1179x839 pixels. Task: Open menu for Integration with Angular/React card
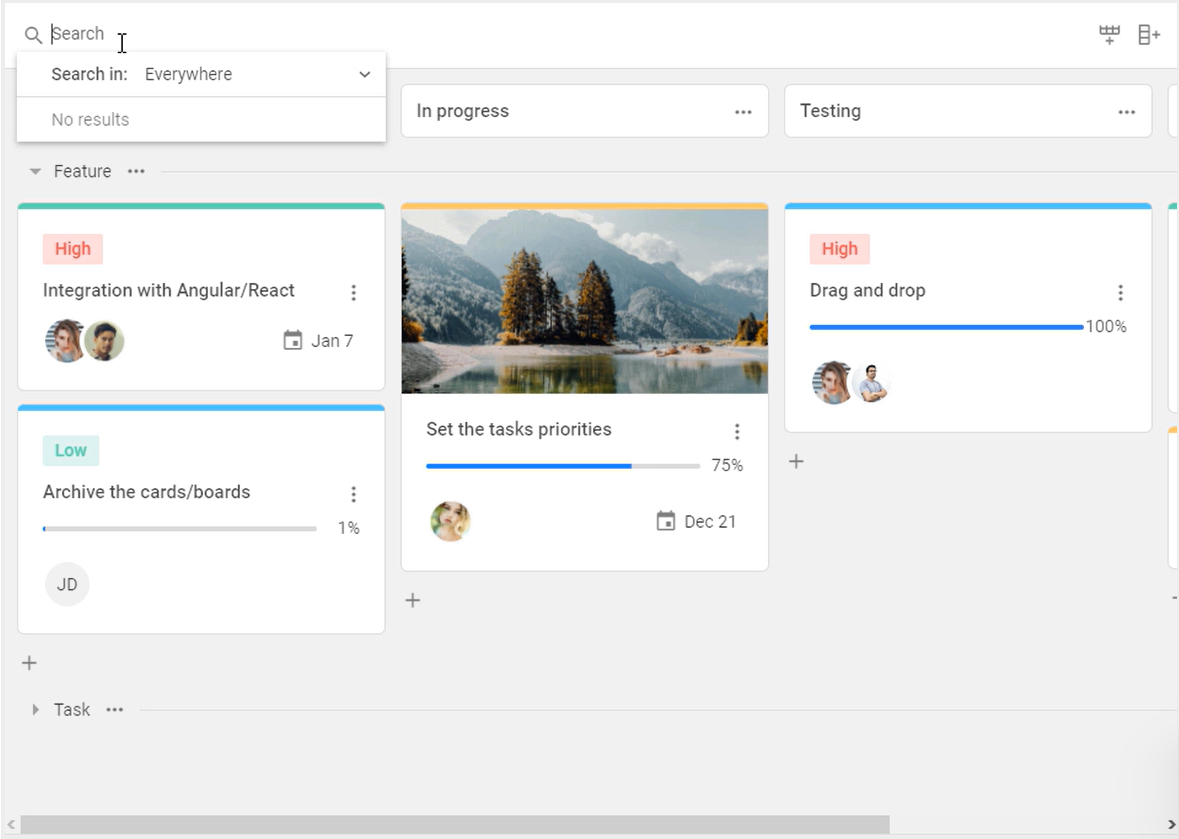(x=353, y=292)
